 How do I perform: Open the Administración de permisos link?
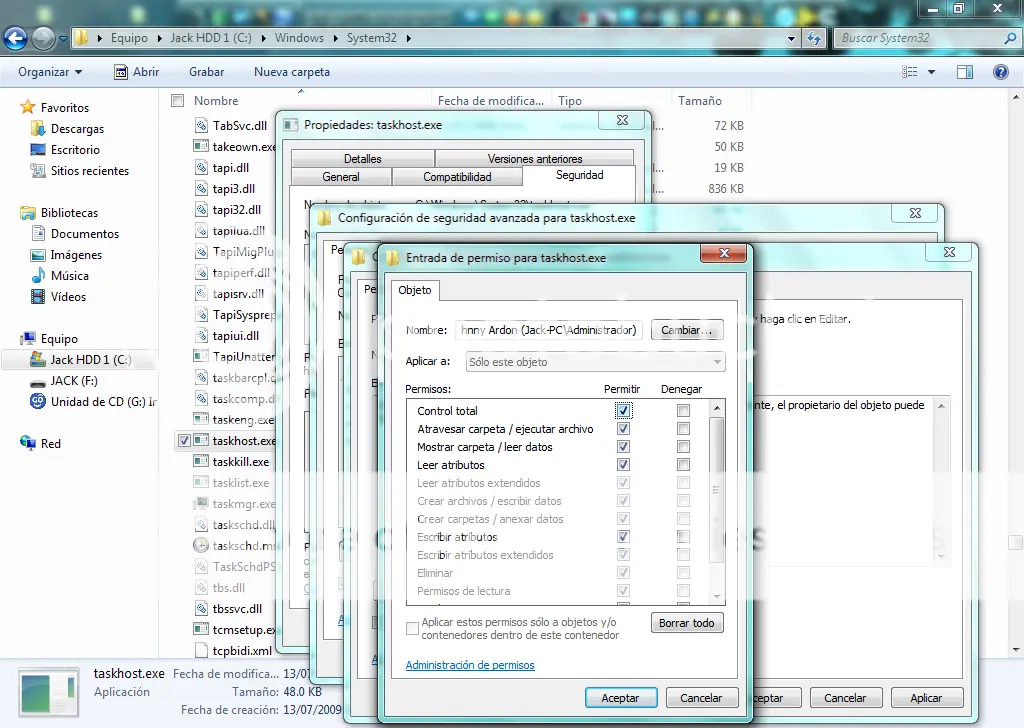470,665
